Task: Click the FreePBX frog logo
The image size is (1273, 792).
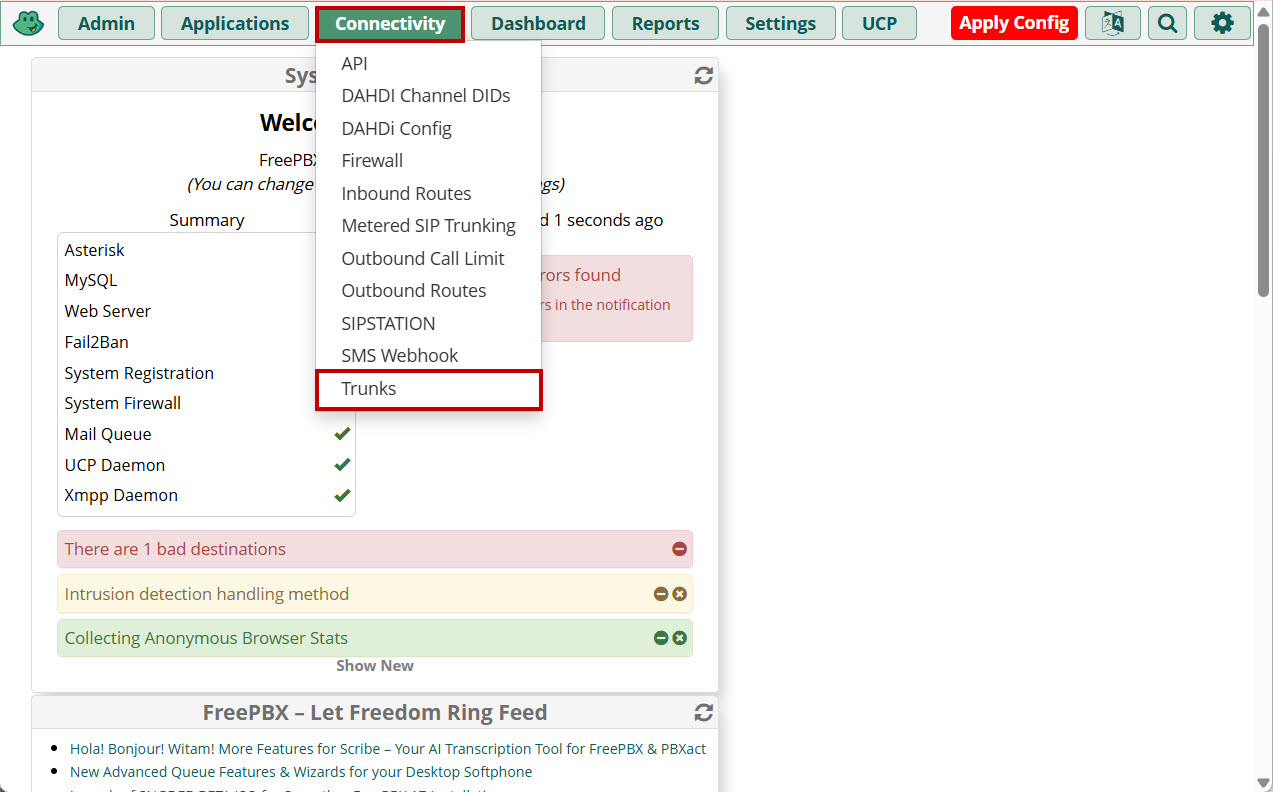Action: tap(28, 23)
